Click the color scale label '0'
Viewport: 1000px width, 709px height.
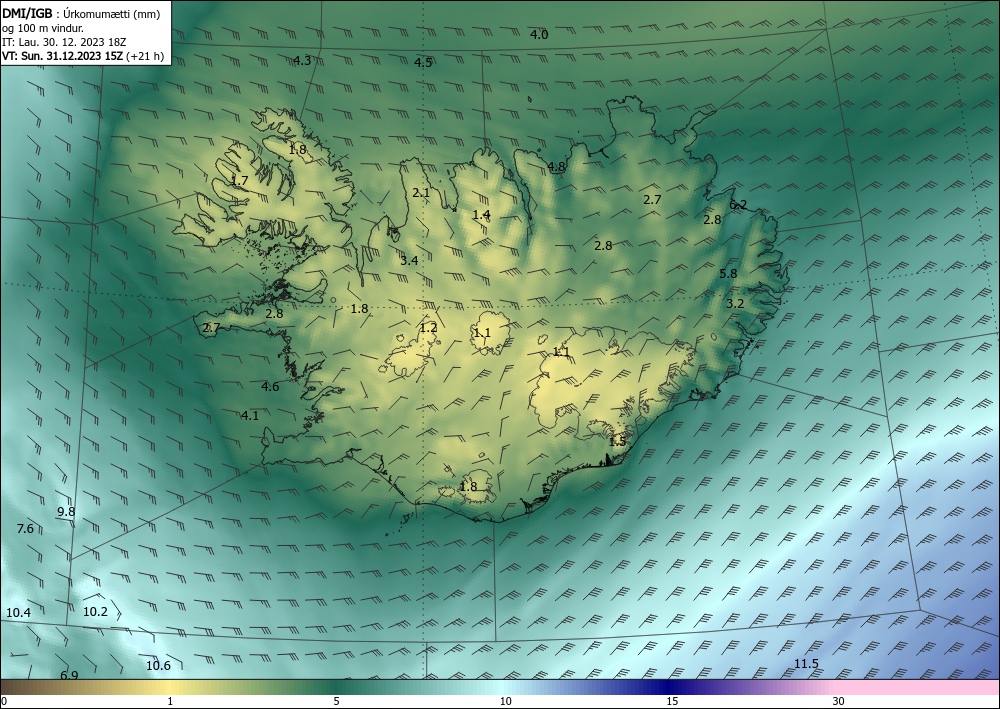[4, 701]
